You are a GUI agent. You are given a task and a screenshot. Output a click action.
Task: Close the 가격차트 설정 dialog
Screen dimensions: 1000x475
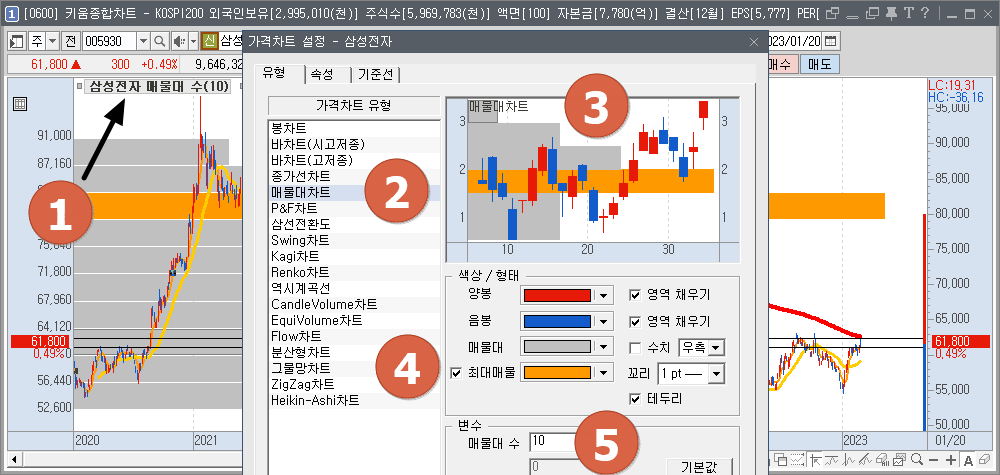(x=754, y=42)
